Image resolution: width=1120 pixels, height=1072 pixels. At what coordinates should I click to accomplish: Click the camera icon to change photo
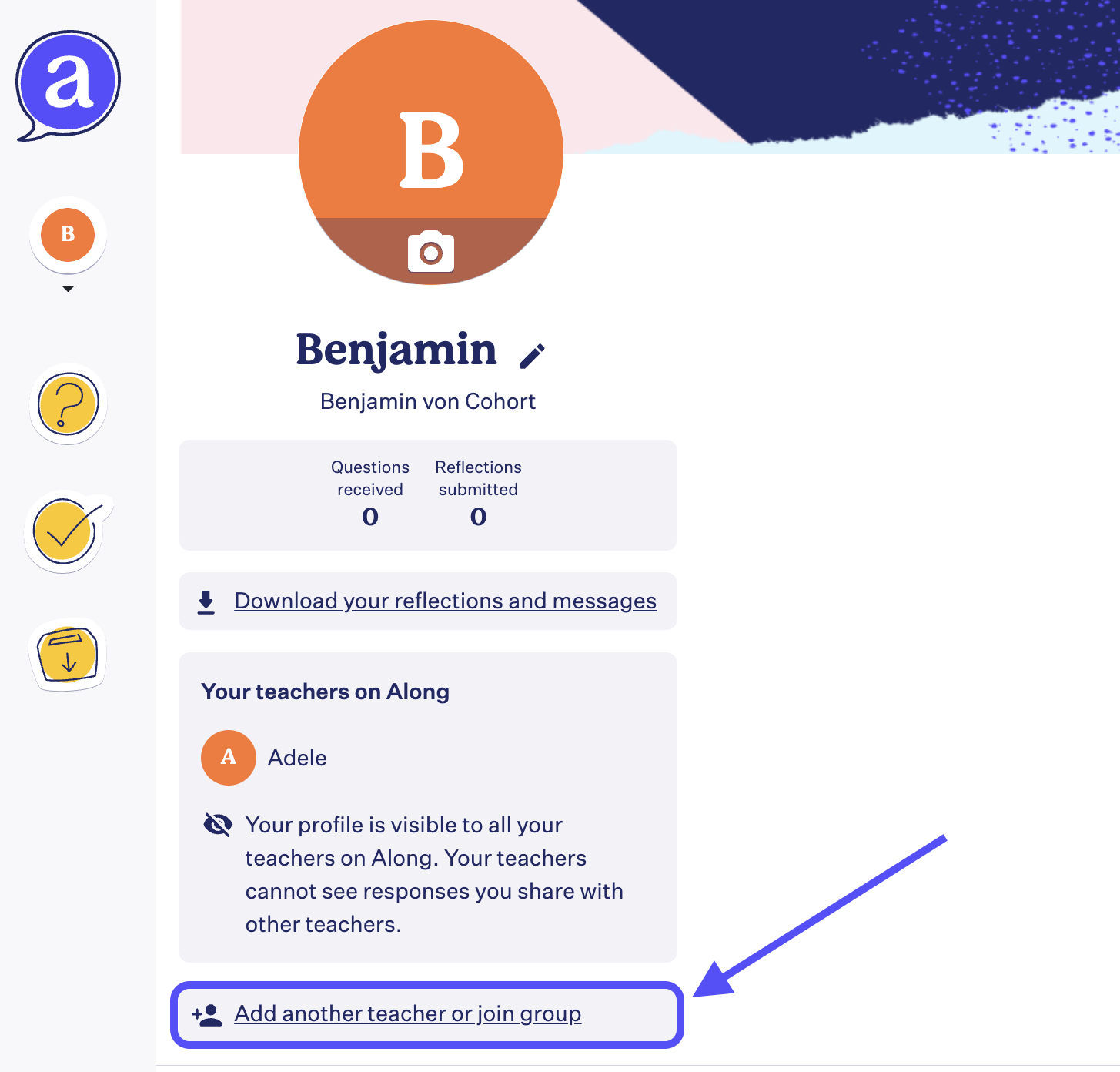[431, 252]
